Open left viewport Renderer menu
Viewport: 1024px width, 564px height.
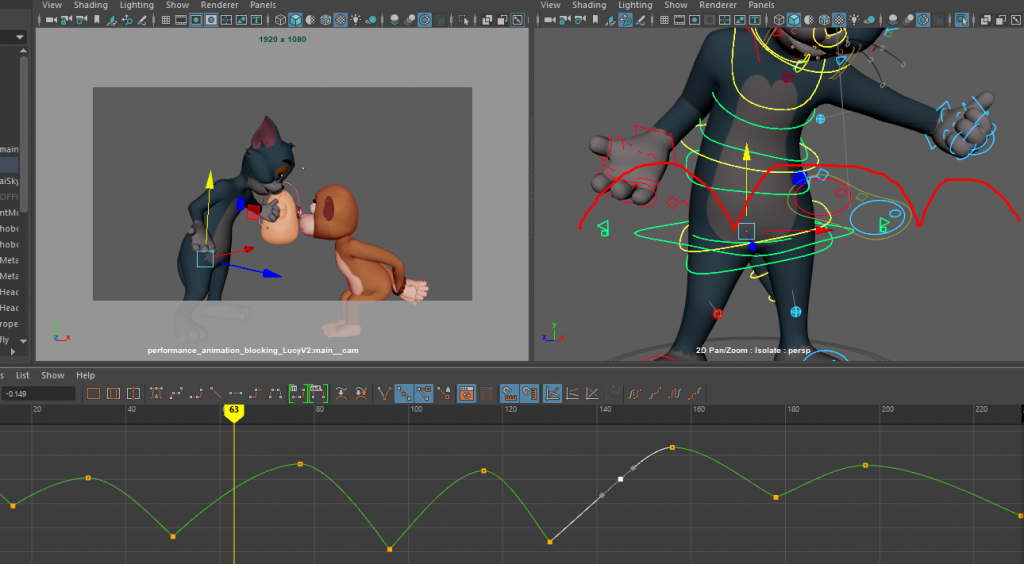[219, 5]
